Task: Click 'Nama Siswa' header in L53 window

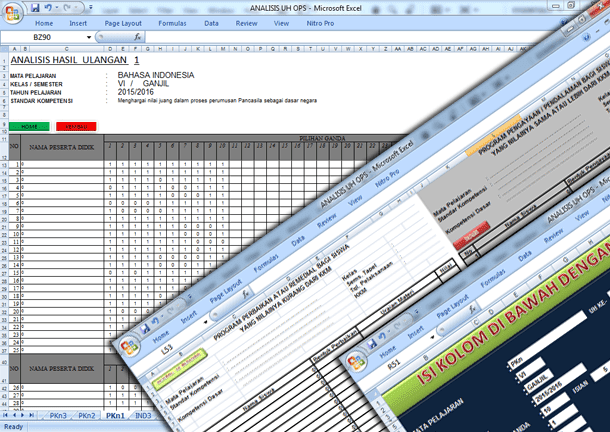Action: pyautogui.click(x=258, y=399)
